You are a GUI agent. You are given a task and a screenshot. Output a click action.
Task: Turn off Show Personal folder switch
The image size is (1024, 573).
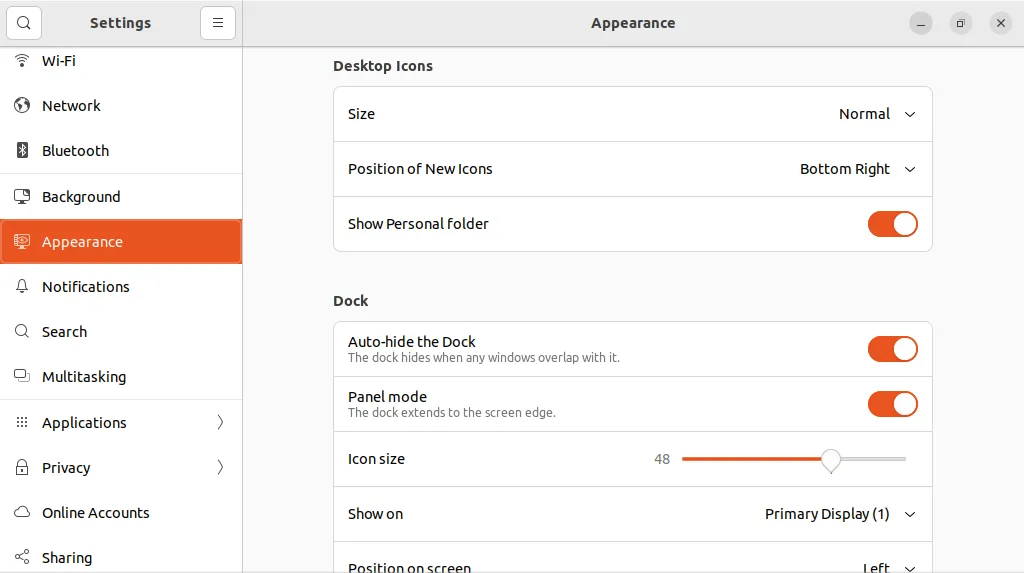(x=892, y=224)
